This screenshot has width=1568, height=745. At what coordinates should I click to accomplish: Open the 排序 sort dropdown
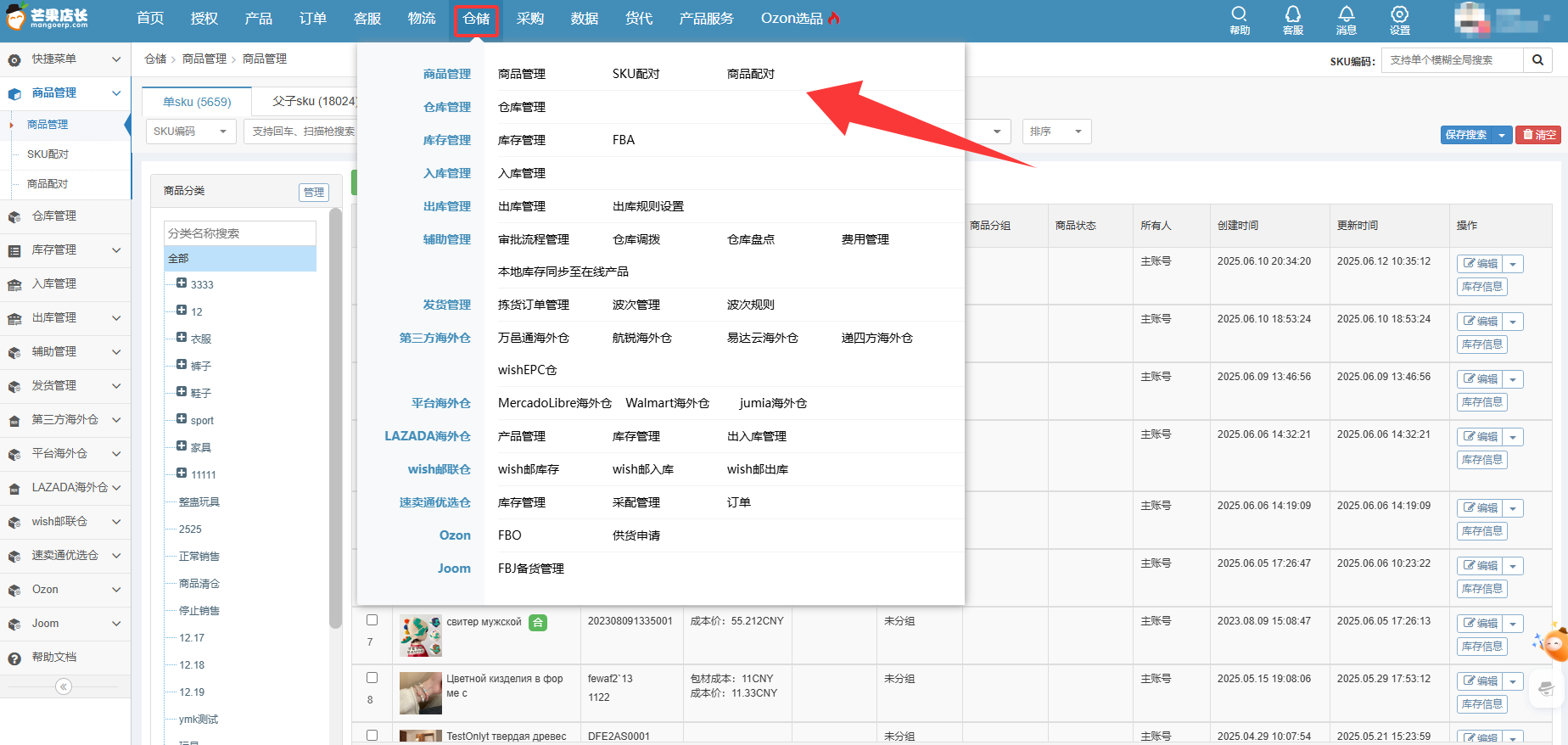pos(1056,132)
